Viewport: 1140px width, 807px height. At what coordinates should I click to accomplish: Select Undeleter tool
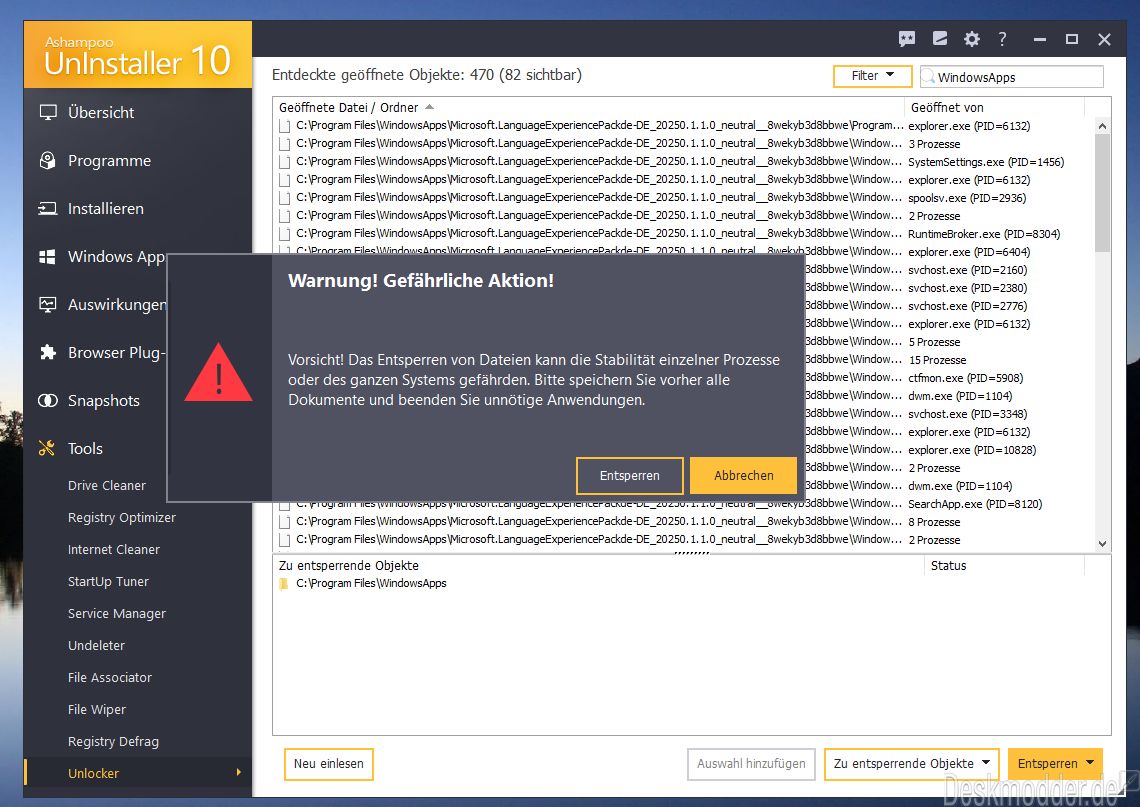coord(96,646)
